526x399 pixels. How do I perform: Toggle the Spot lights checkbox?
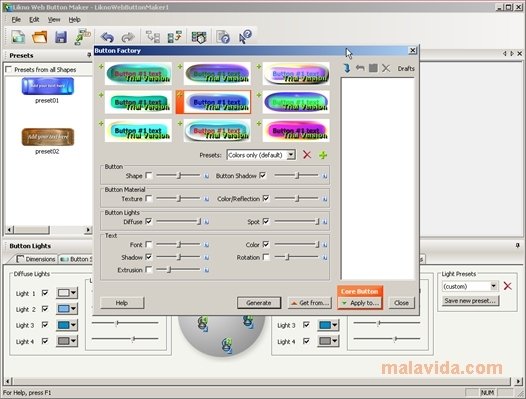266,221
